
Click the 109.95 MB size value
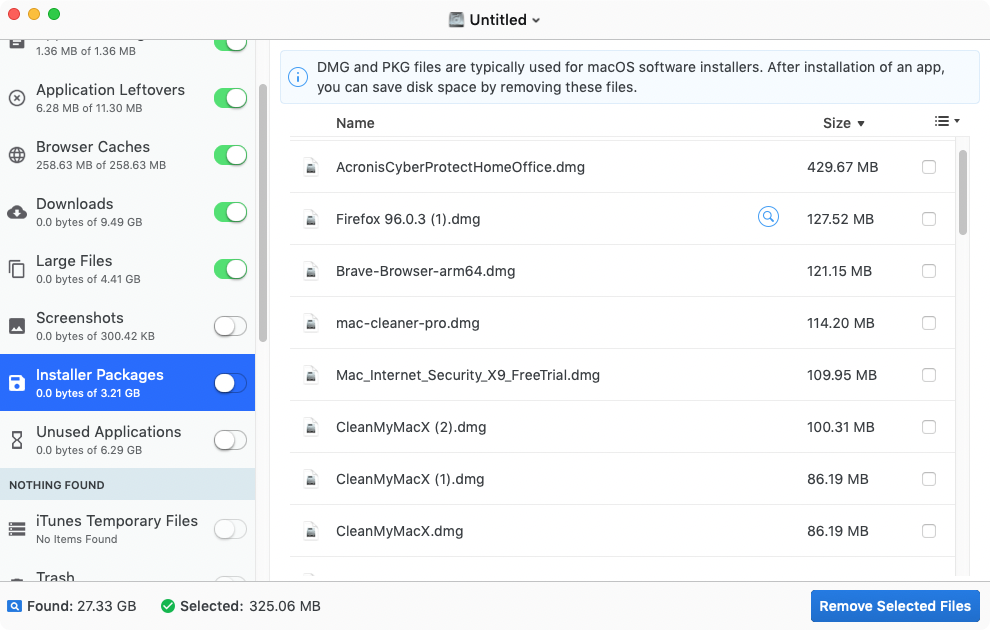(x=842, y=375)
